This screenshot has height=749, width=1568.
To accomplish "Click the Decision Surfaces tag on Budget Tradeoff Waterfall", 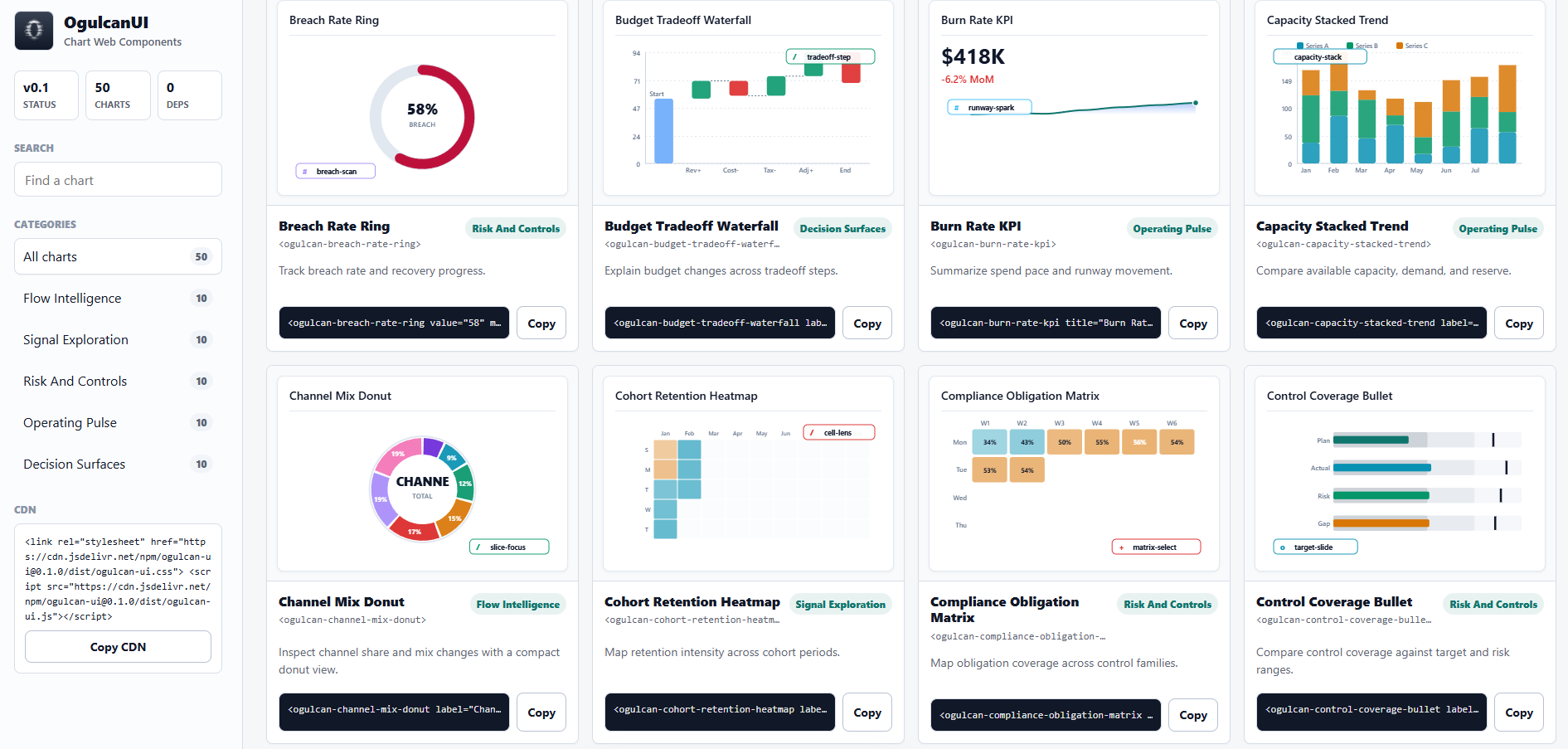I will point(842,228).
